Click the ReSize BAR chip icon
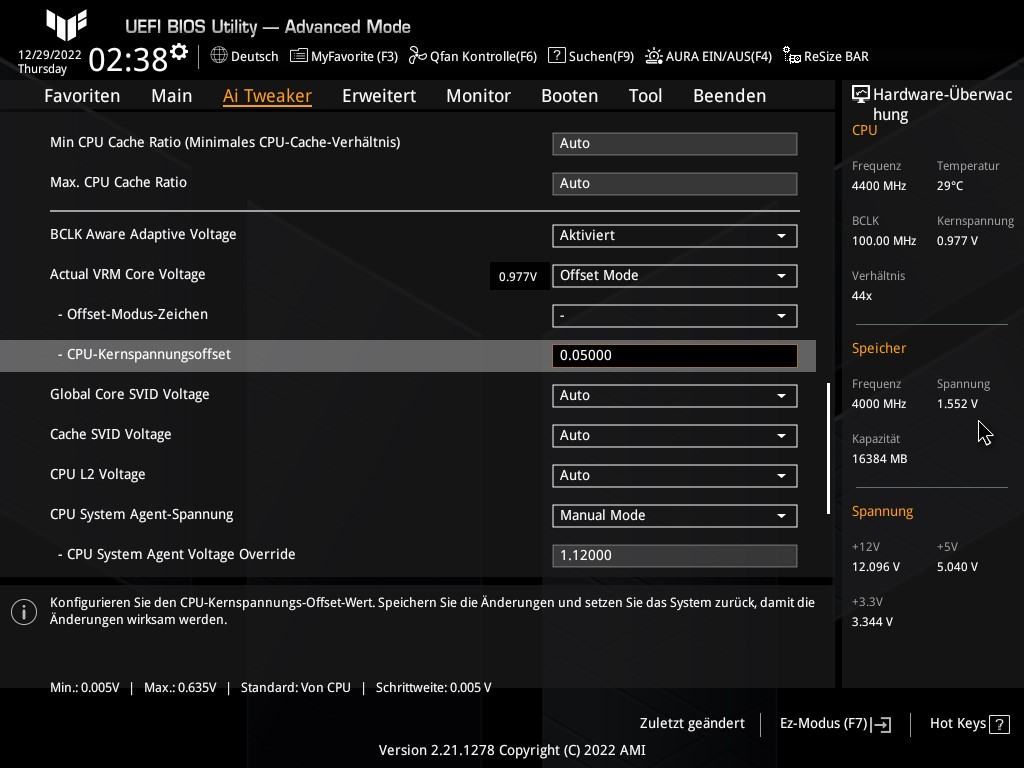Screen dimensions: 1024x768 coord(792,56)
